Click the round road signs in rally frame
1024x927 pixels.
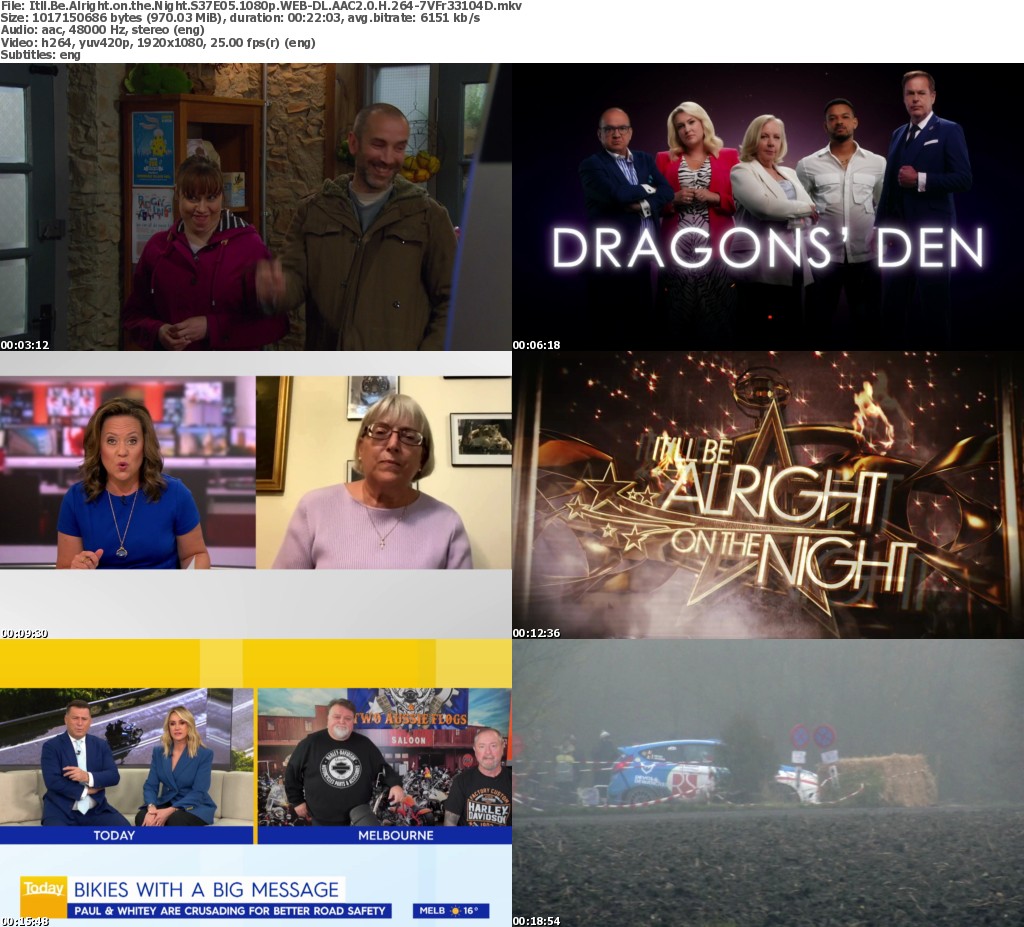pos(811,737)
